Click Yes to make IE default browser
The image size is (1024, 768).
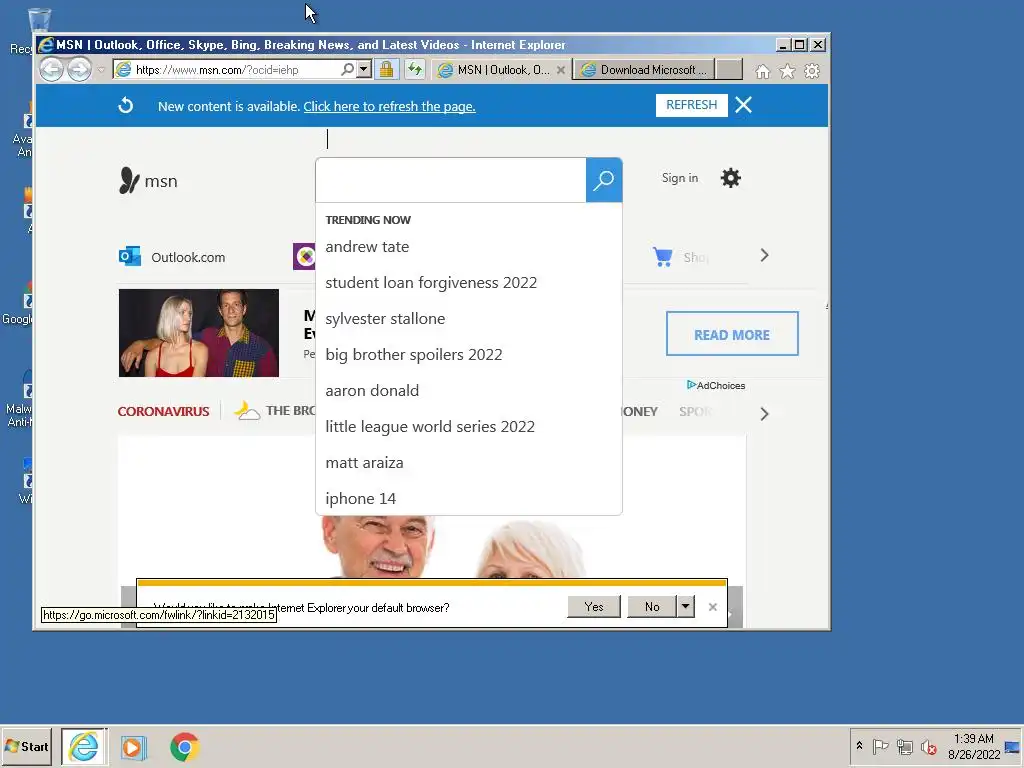pos(594,607)
